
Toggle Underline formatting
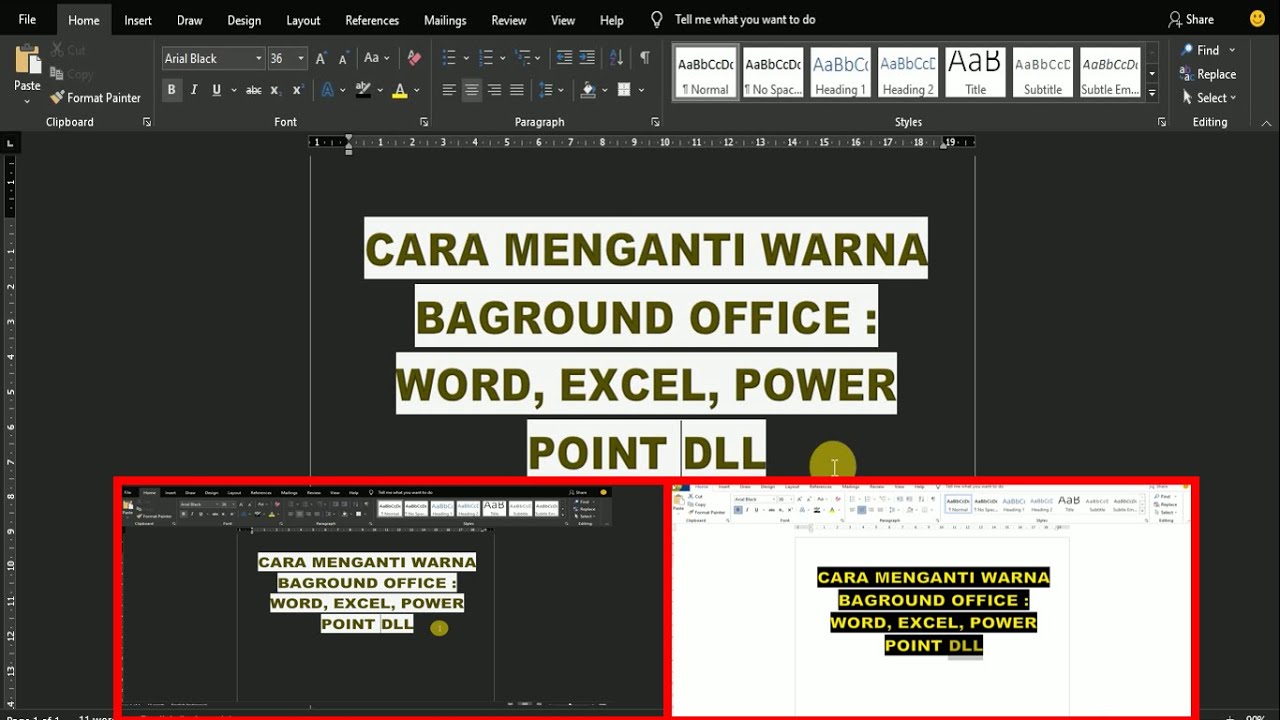216,90
